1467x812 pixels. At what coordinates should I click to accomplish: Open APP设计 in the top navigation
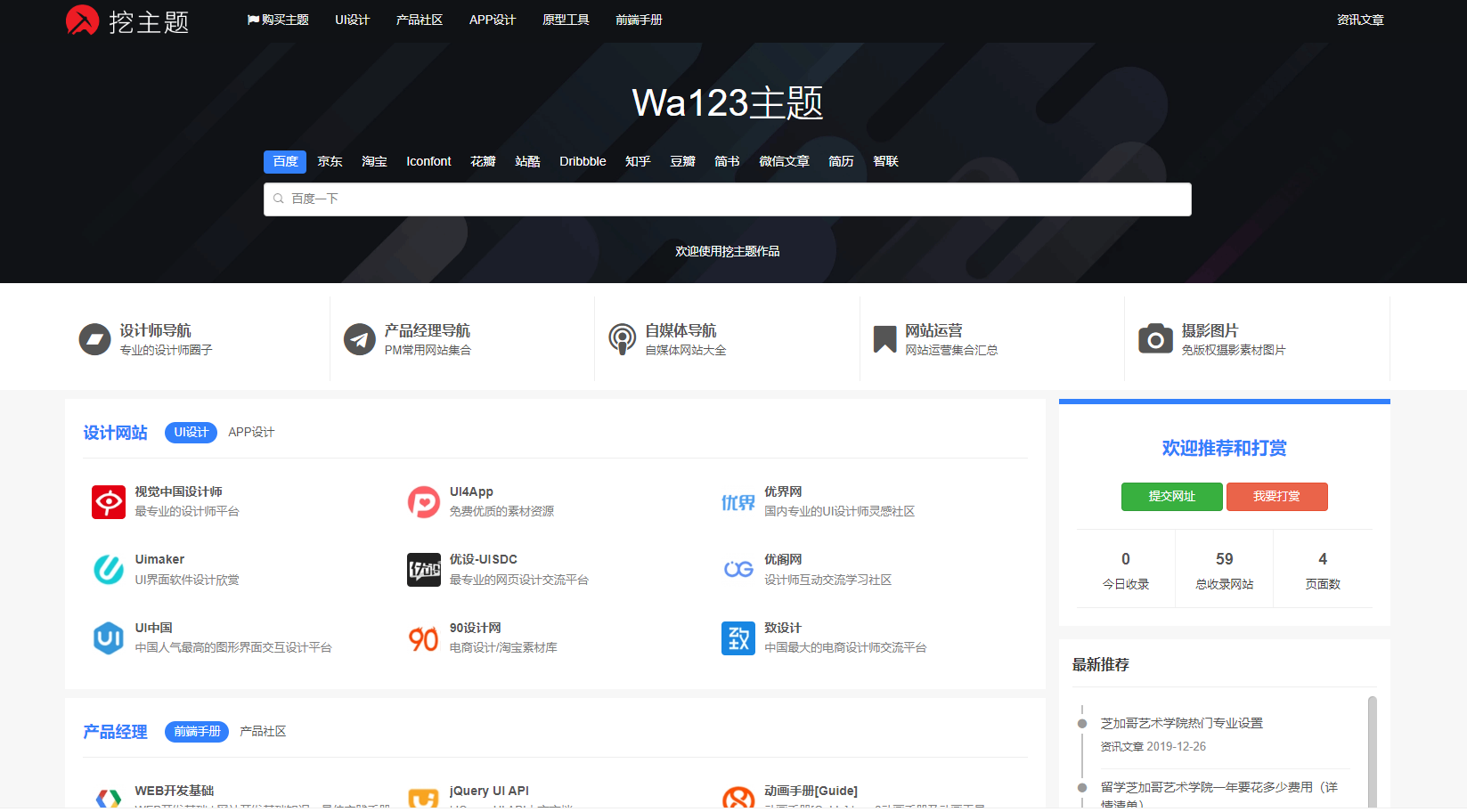pos(493,20)
